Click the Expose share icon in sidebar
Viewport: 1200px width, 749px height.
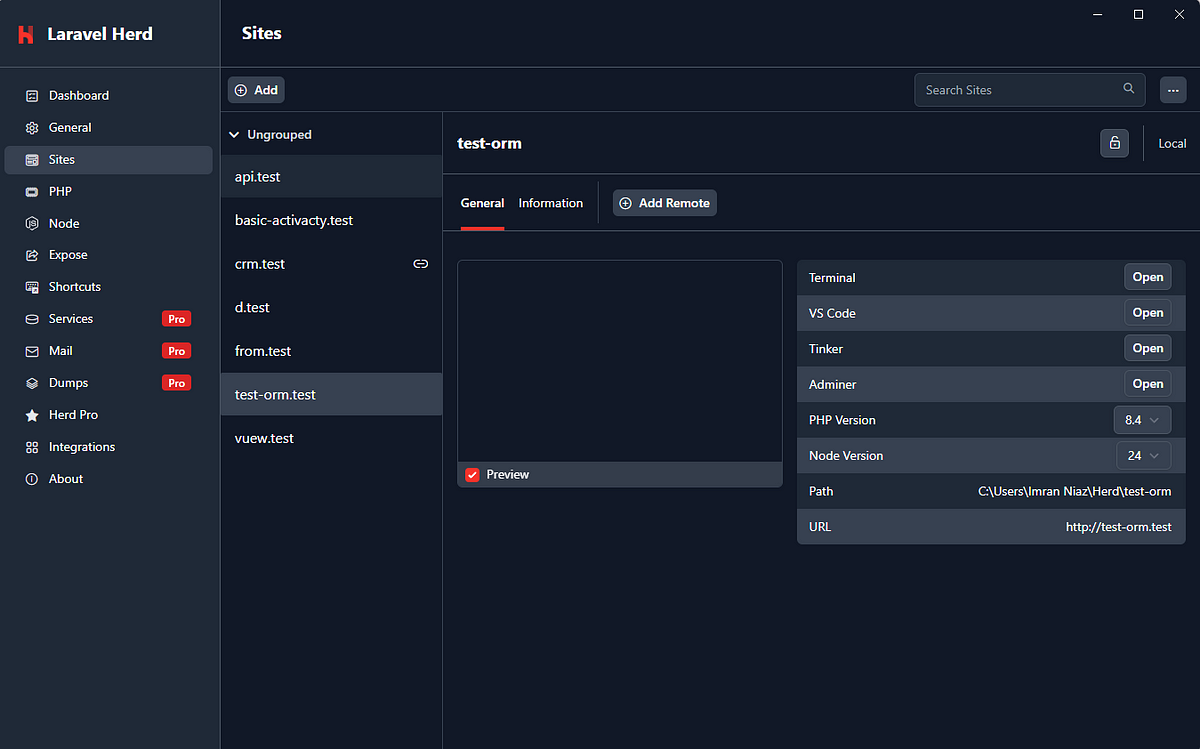(32, 255)
